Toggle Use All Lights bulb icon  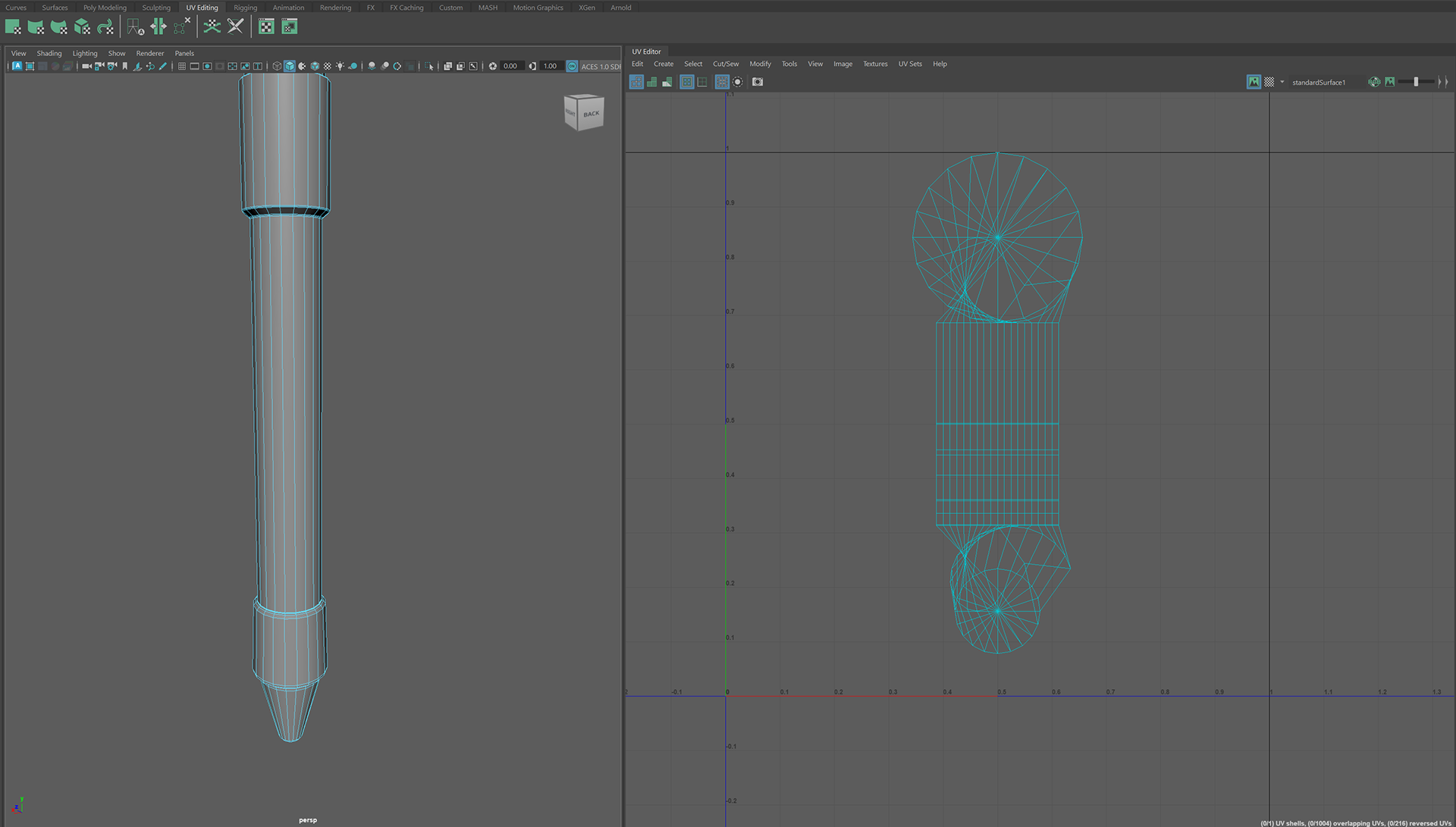[x=340, y=66]
